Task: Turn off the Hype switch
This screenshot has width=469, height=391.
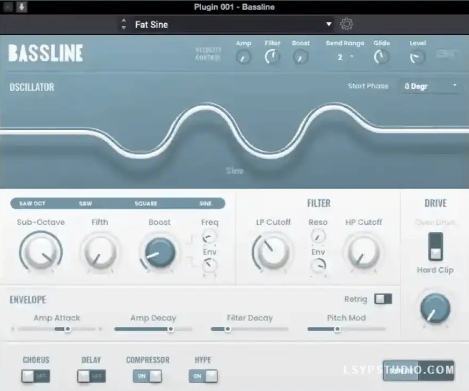Action: 203,376
